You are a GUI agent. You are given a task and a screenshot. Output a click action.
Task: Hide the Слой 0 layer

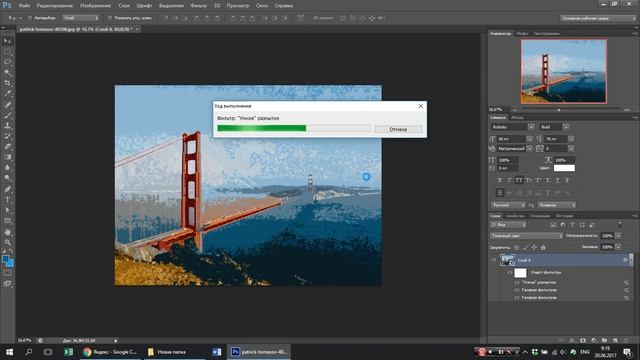493,260
